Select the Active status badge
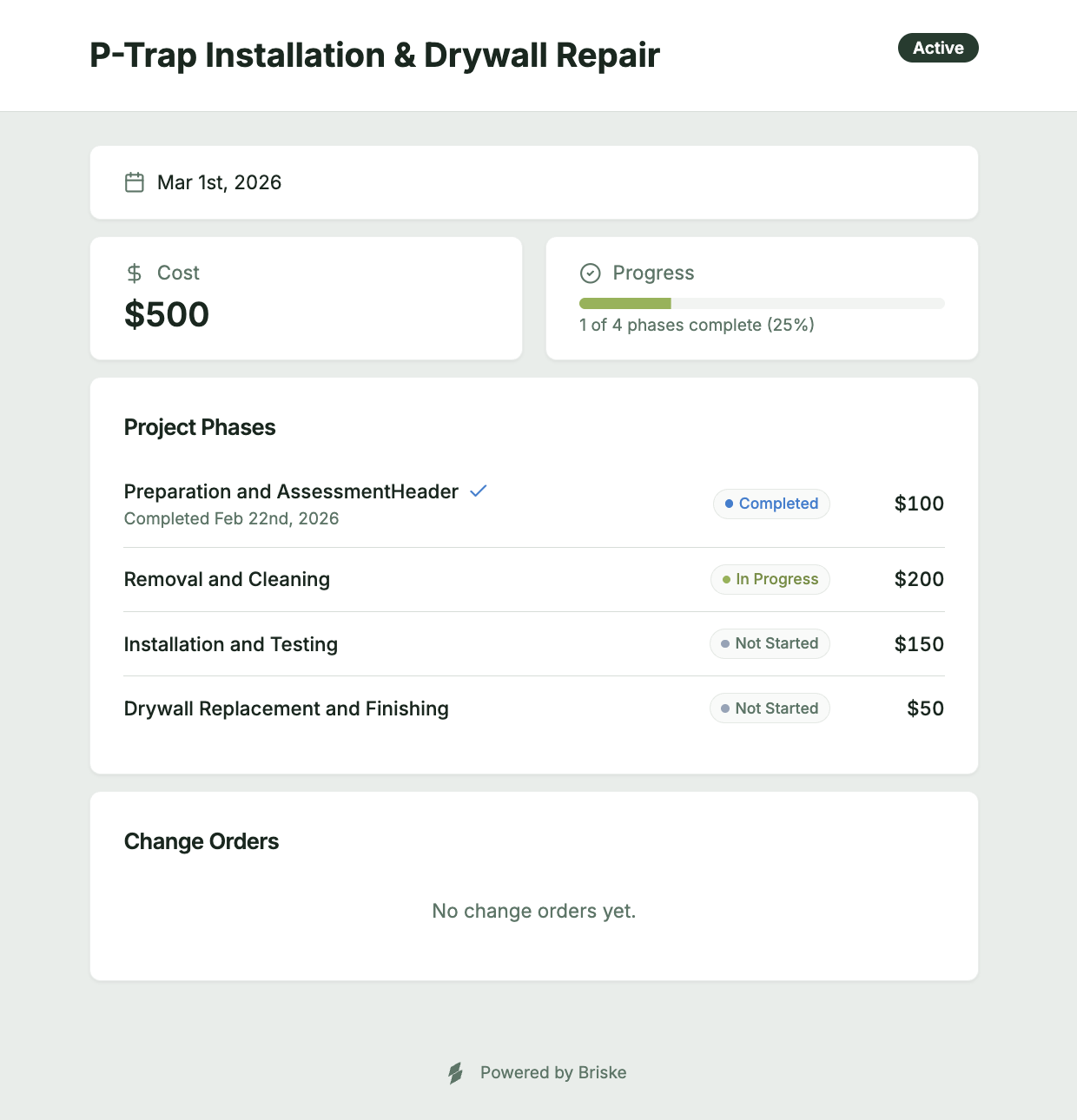1077x1120 pixels. pyautogui.click(x=938, y=48)
